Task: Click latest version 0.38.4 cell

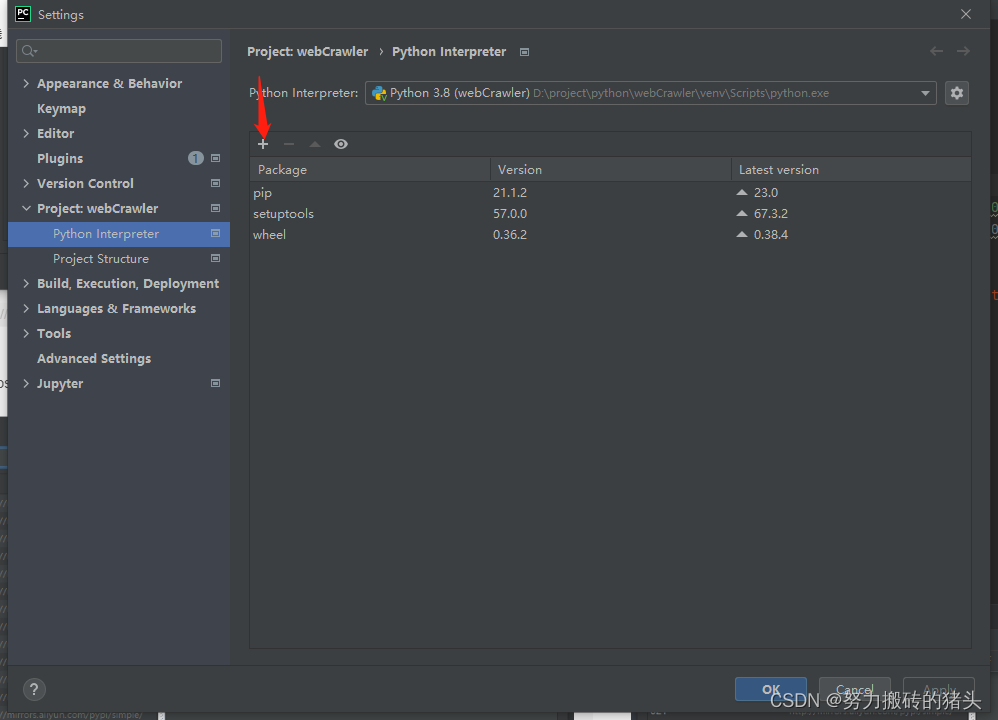Action: click(771, 234)
